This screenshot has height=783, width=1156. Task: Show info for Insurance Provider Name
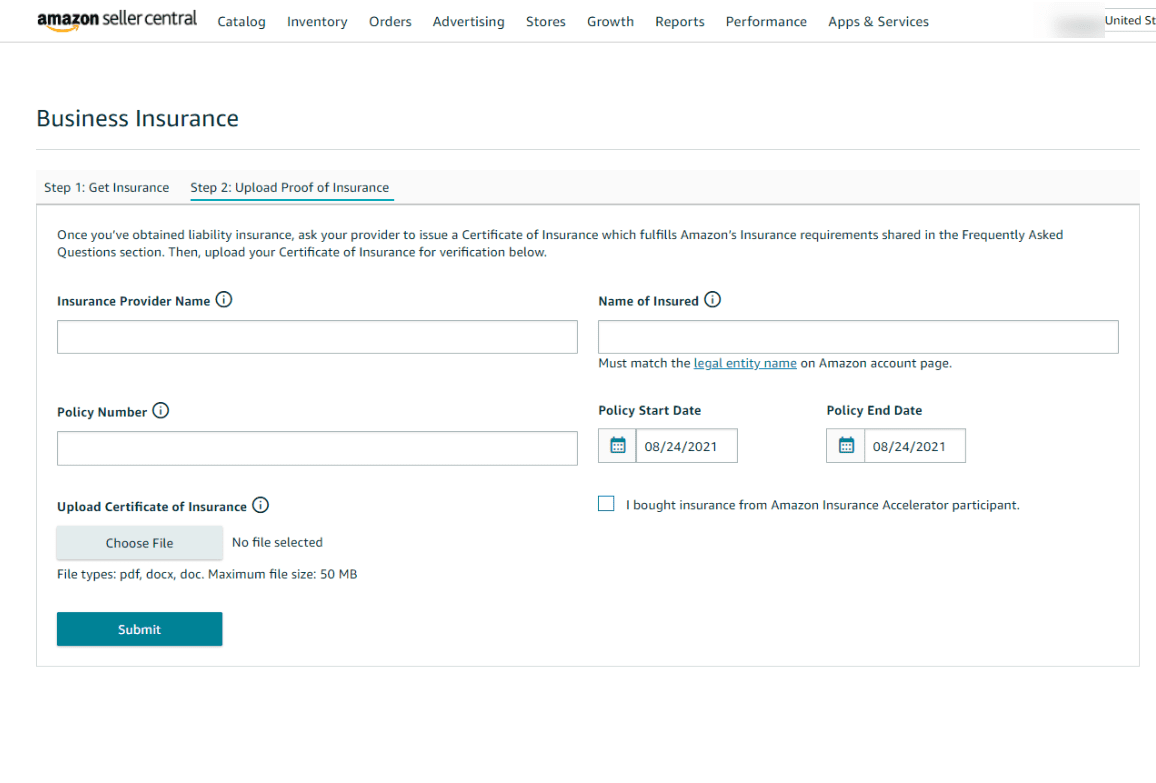coord(223,299)
